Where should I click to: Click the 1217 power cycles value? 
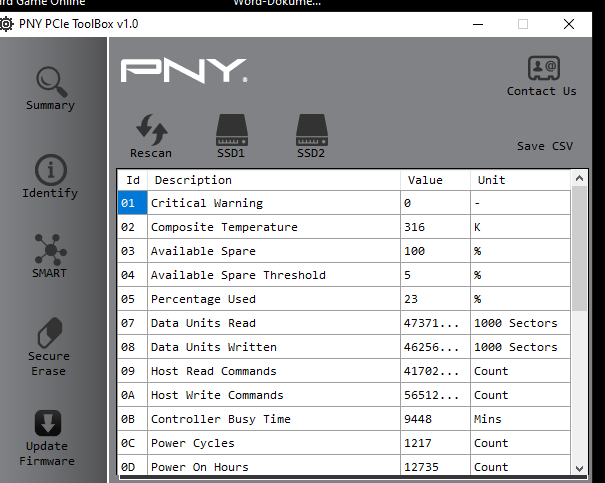pos(436,443)
